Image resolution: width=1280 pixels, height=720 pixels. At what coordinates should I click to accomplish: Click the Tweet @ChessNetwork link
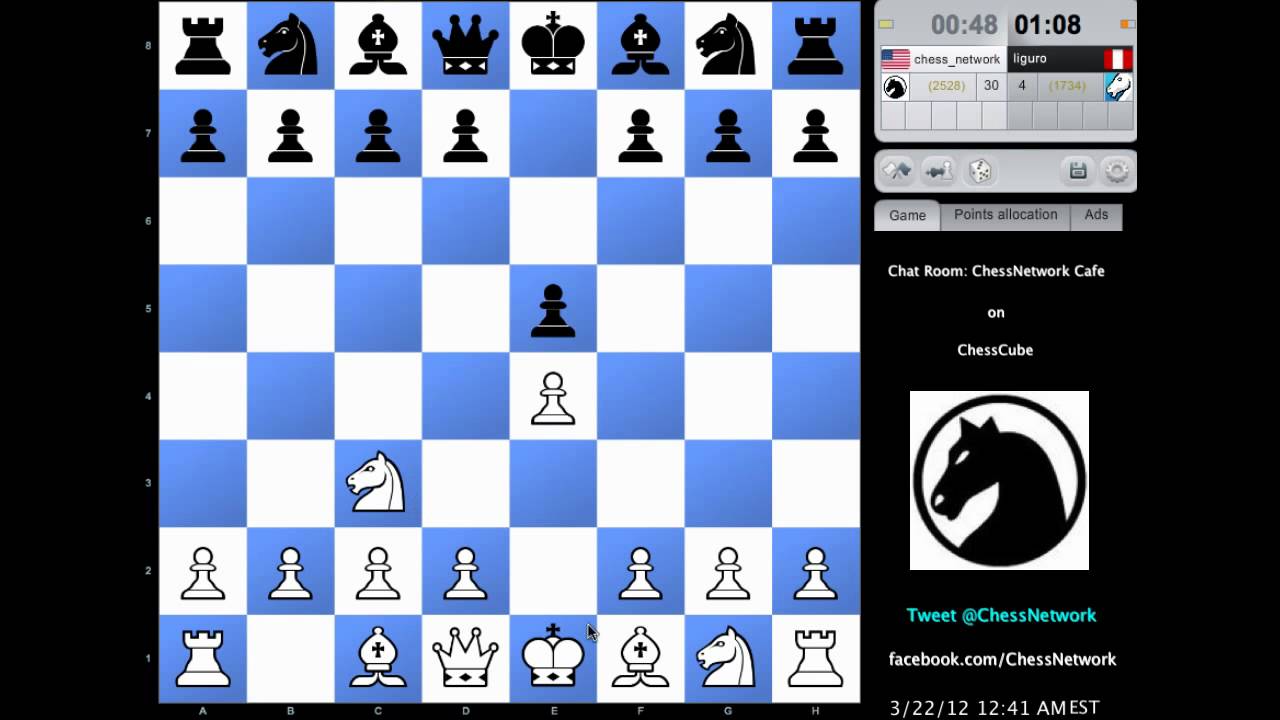1001,615
